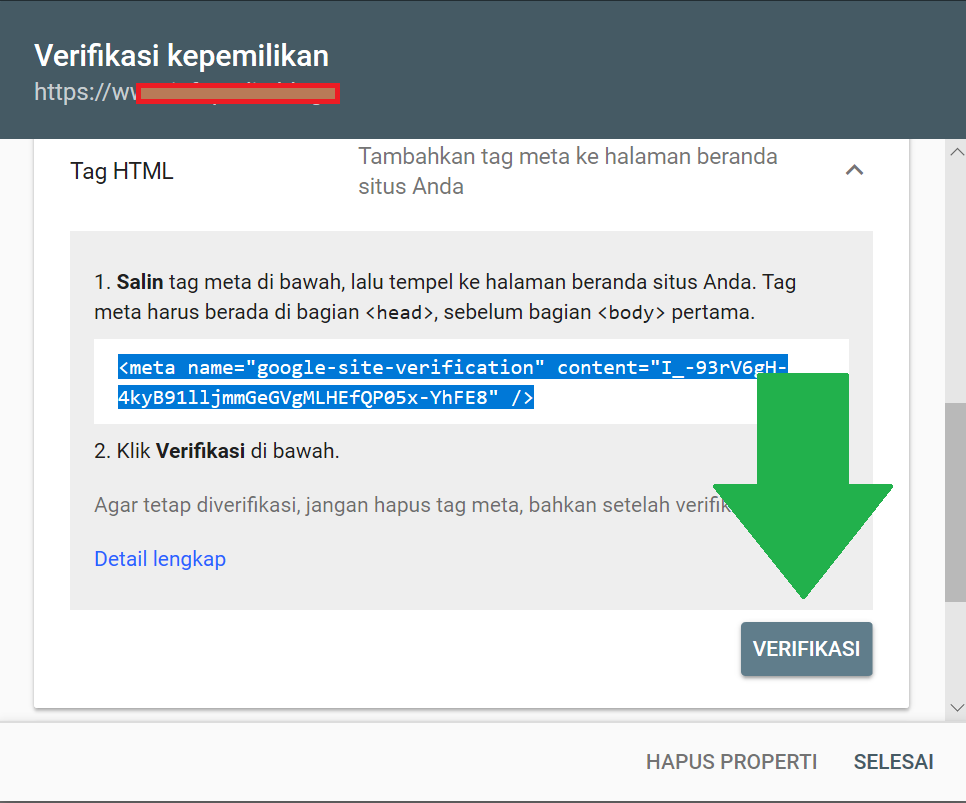
Task: Click the 'Tambahkan tag meta' description text
Action: point(567,171)
